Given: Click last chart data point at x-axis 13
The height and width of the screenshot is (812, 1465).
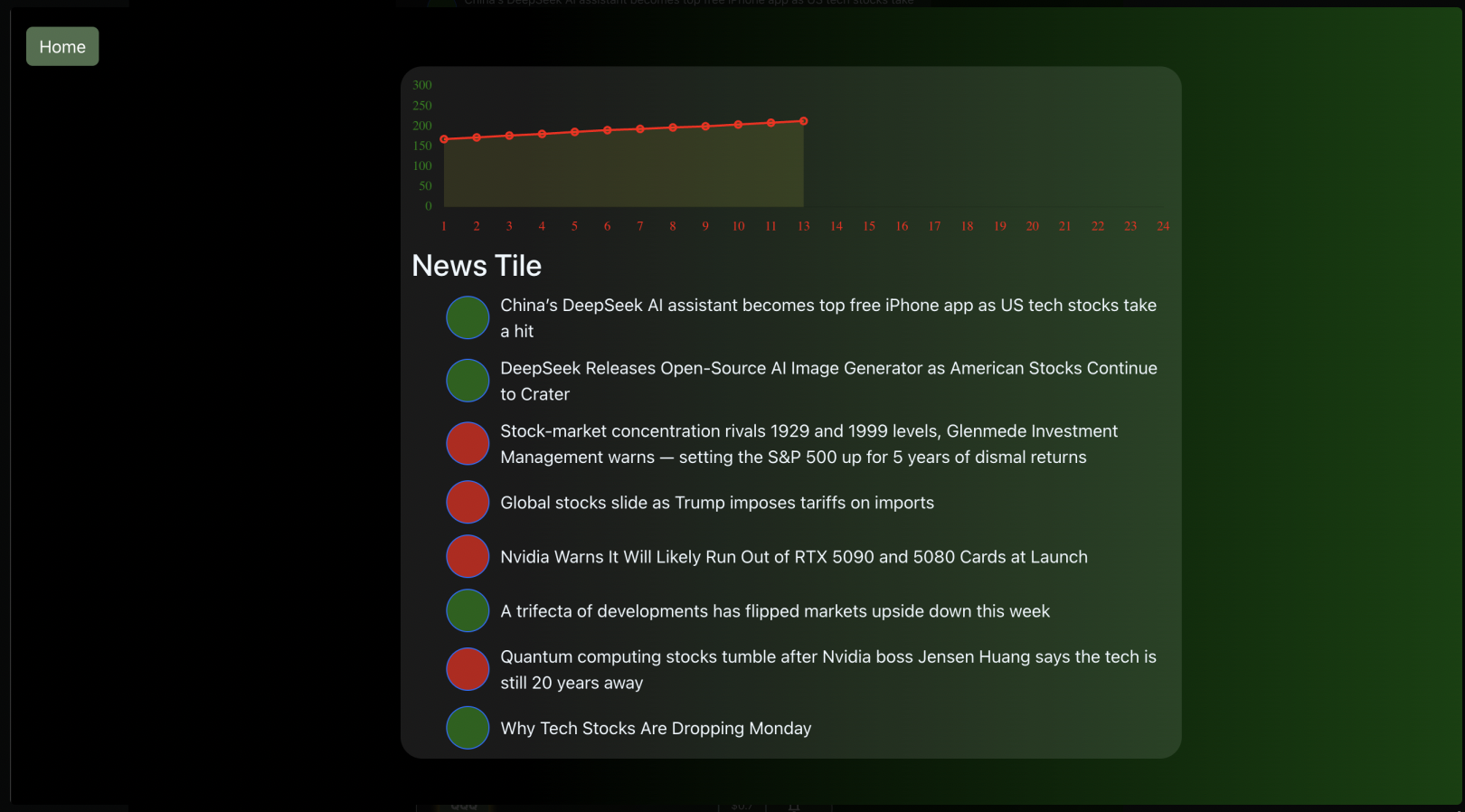Looking at the screenshot, I should coord(803,121).
